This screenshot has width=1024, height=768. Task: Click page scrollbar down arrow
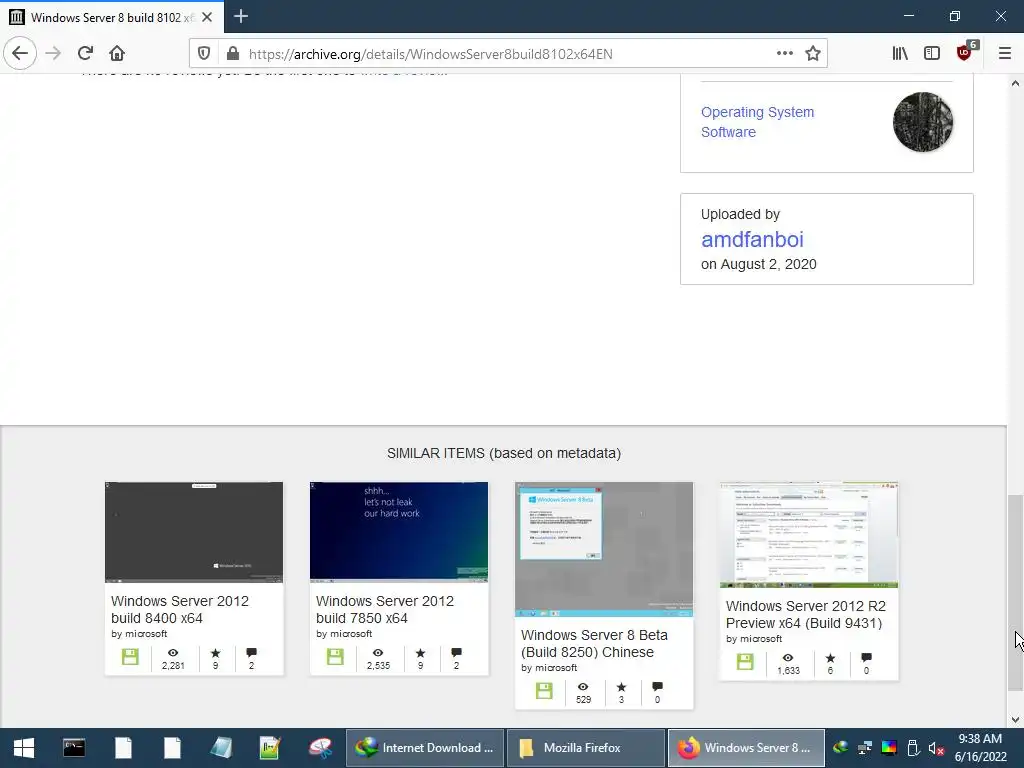(1016, 720)
